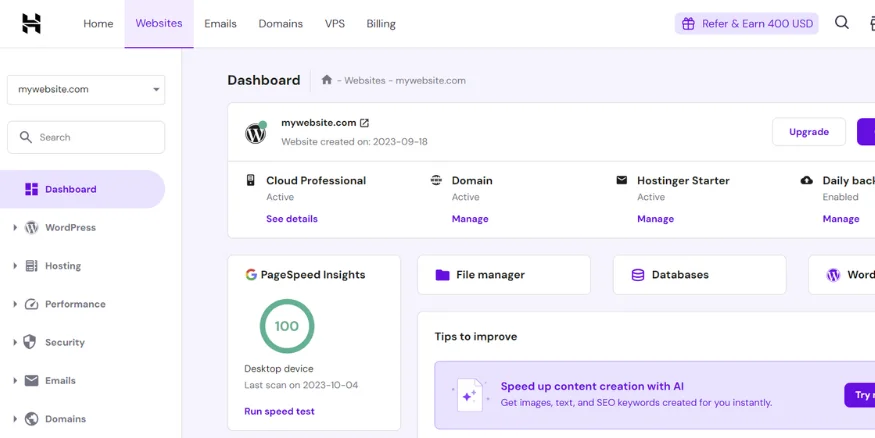Click the Hostinger Starter envelope icon

point(622,180)
